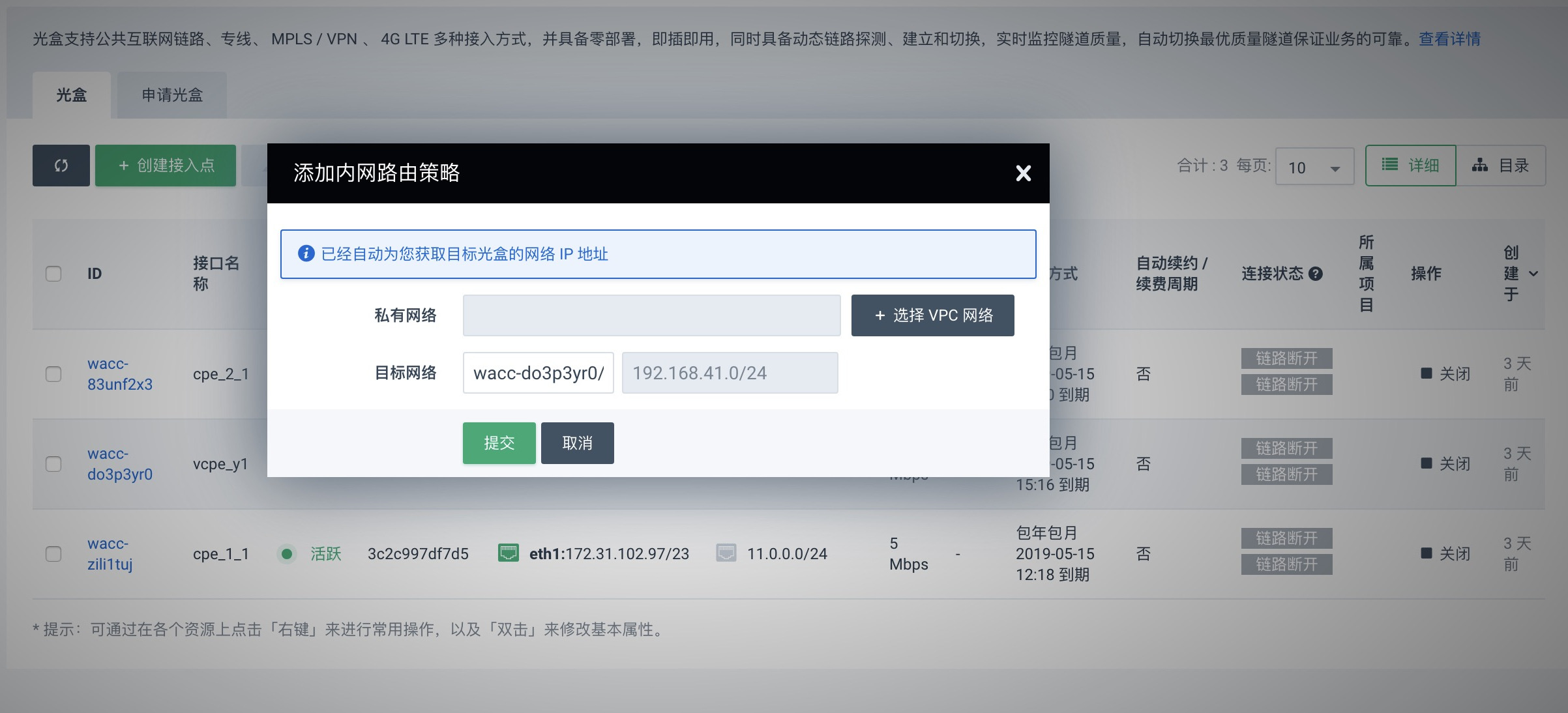
Task: Focus the 私有网络 input field
Action: [651, 315]
